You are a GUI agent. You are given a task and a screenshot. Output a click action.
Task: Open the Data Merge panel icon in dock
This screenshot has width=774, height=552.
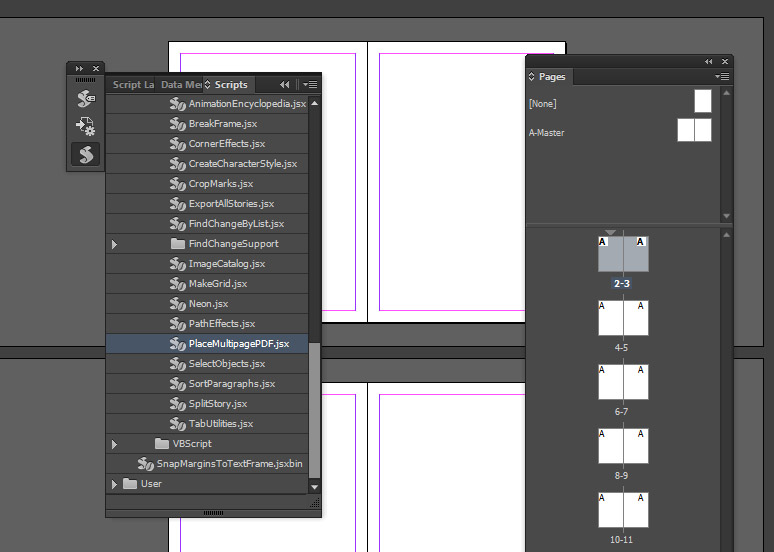pyautogui.click(x=85, y=126)
